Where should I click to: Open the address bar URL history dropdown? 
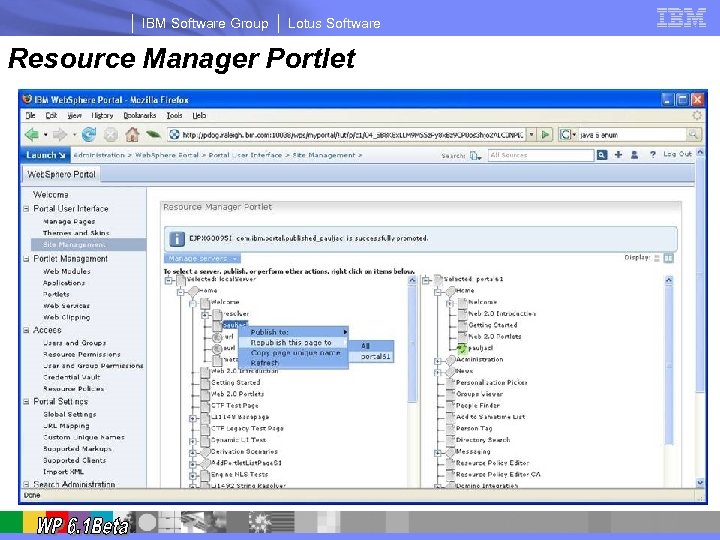point(531,135)
